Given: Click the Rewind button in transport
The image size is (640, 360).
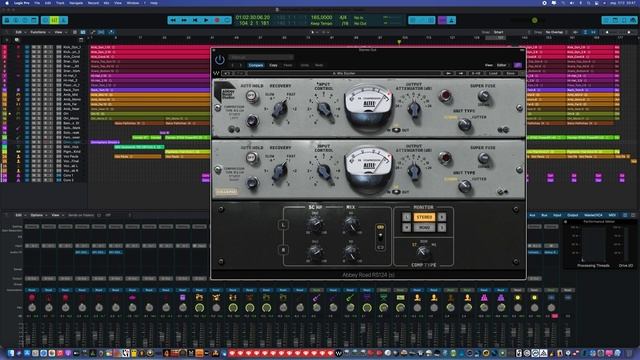Looking at the screenshot, I should click(x=173, y=20).
